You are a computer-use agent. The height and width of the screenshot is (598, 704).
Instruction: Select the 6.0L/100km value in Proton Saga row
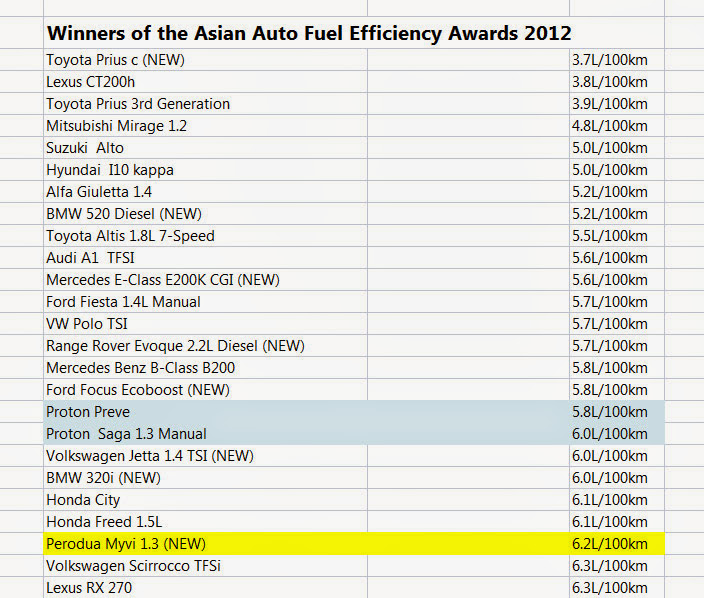tap(617, 434)
